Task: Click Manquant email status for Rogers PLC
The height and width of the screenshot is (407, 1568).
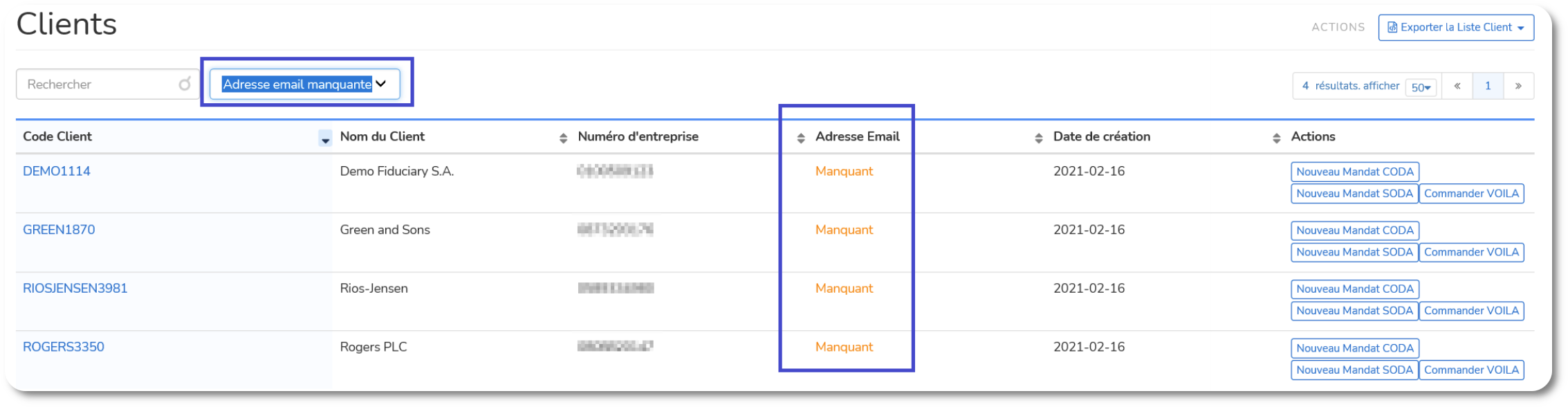Action: [844, 347]
